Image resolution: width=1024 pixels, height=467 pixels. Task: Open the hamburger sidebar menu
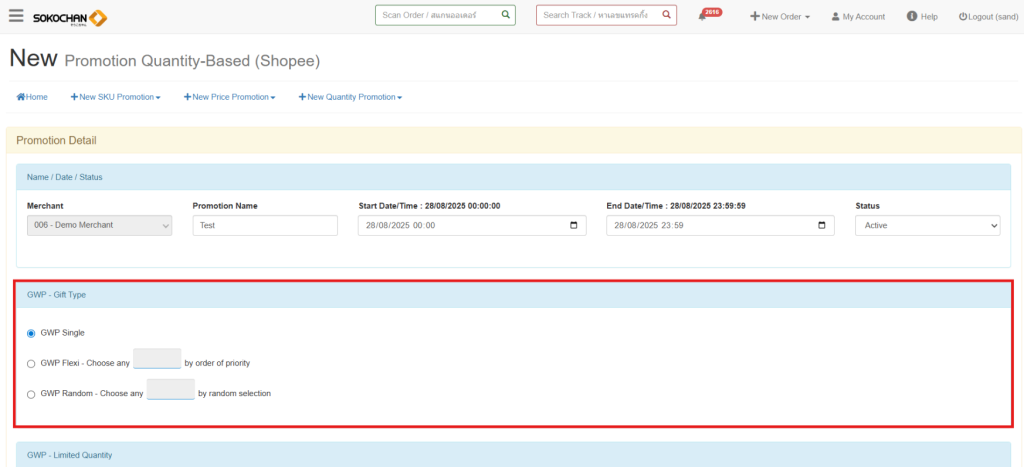pos(16,16)
